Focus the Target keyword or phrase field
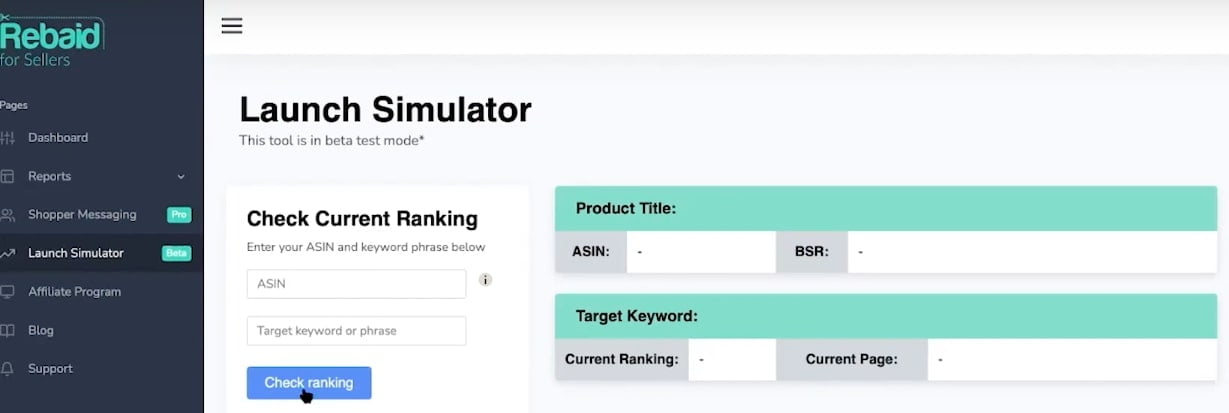Screen dimensions: 1229x413 point(356,331)
